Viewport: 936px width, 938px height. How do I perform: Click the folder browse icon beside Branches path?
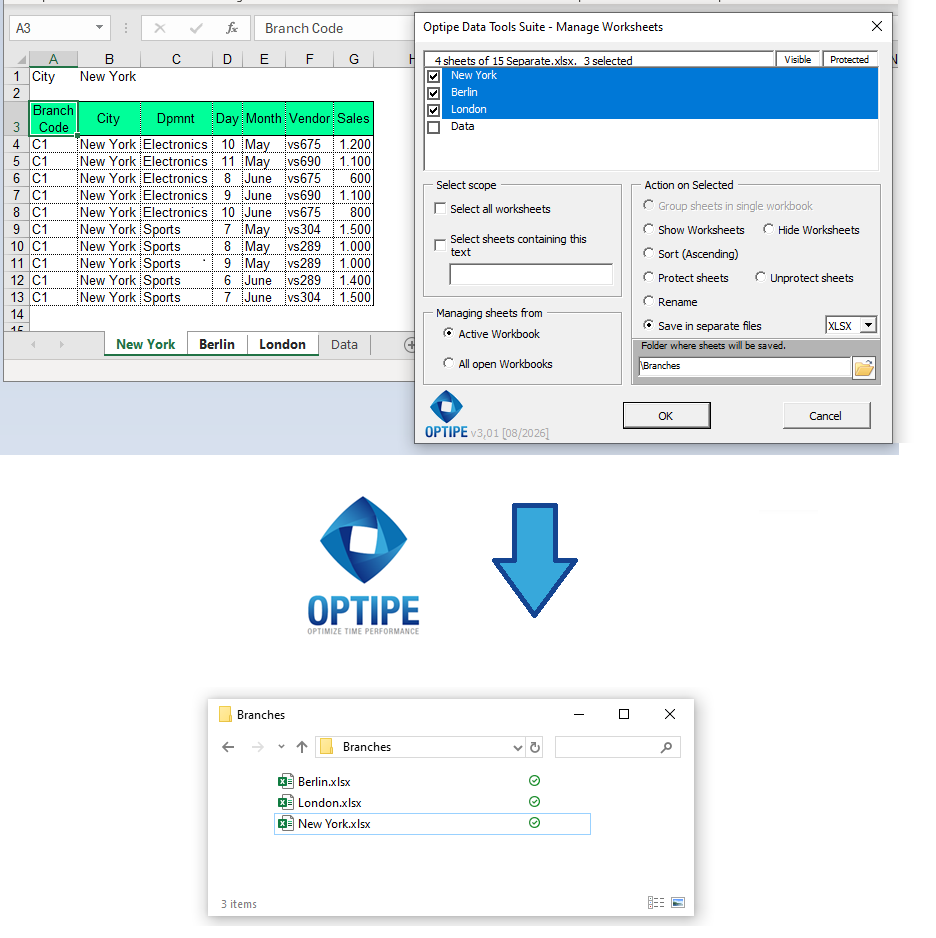[863, 367]
